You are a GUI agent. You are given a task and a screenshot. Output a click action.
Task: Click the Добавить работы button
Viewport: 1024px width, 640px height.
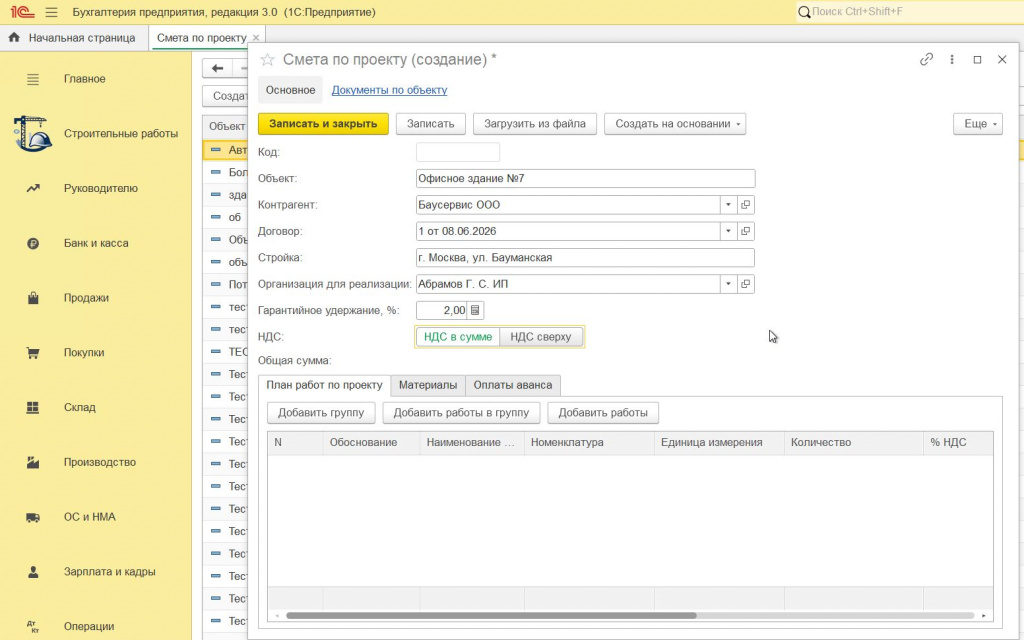pyautogui.click(x=603, y=413)
